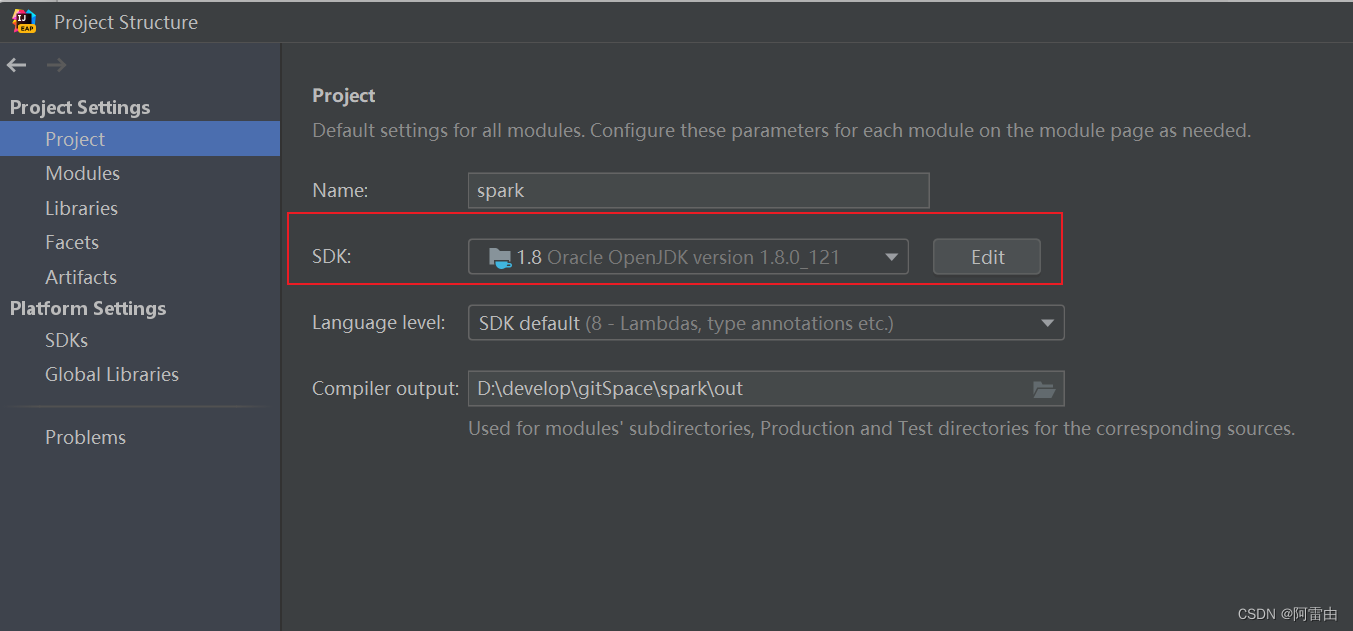
Task: Select Global Libraries under Platform Settings
Action: click(x=111, y=374)
